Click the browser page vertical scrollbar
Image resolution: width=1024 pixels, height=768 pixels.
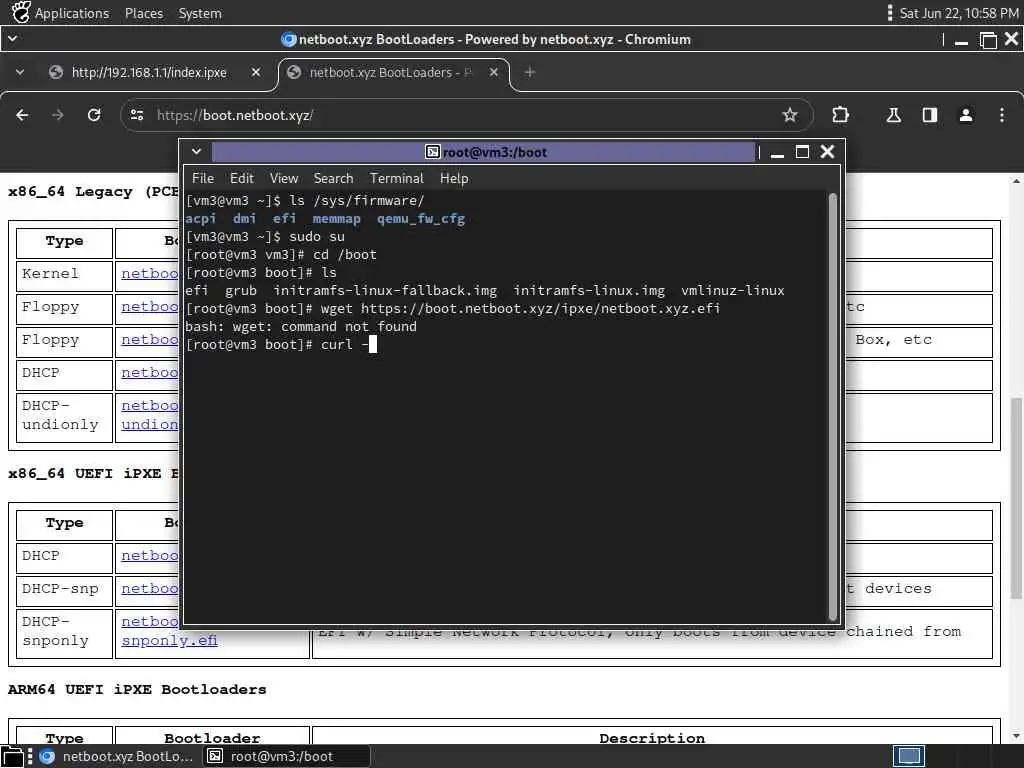(1016, 496)
